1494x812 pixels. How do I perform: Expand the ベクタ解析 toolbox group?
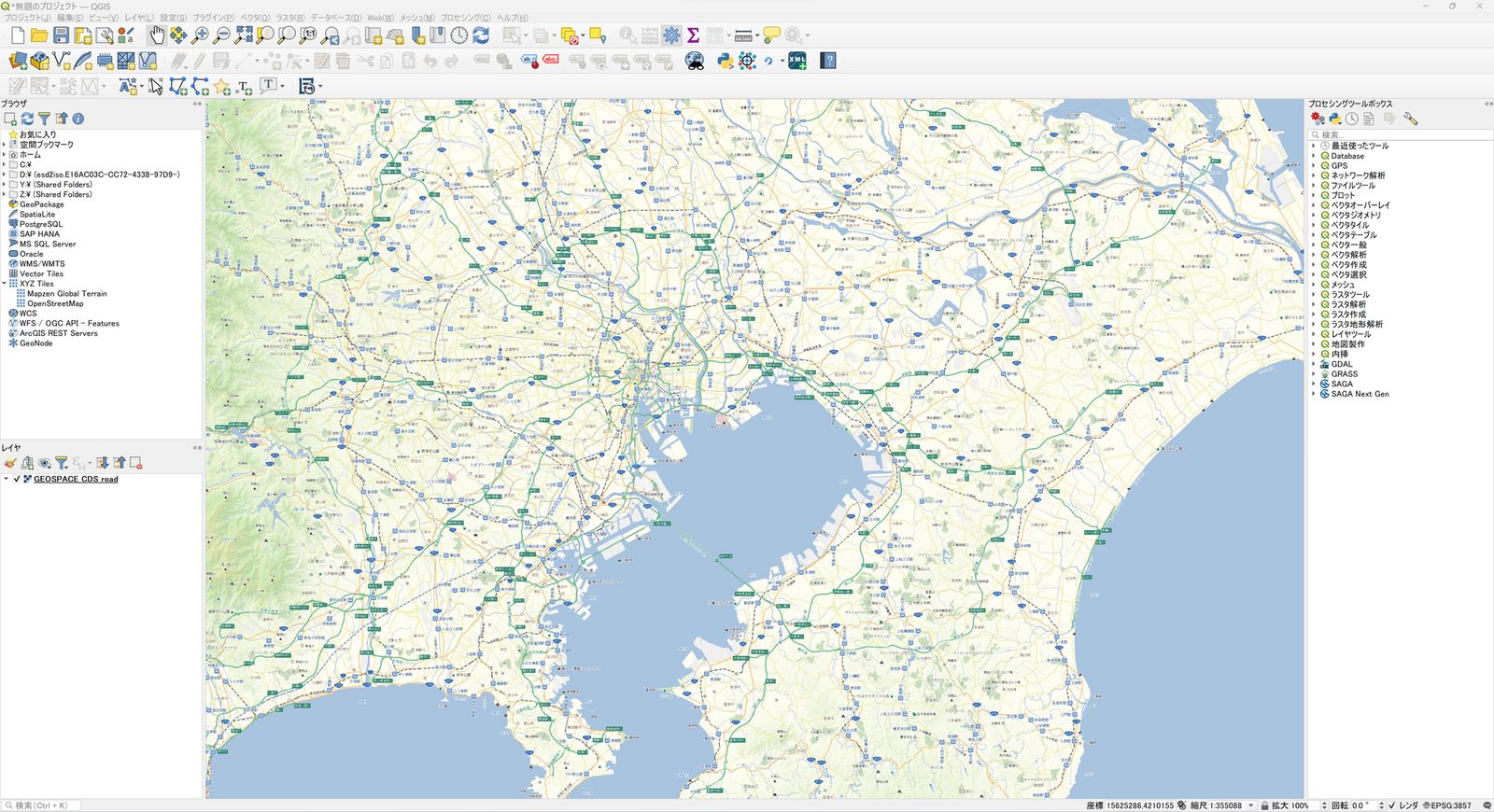[x=1313, y=255]
